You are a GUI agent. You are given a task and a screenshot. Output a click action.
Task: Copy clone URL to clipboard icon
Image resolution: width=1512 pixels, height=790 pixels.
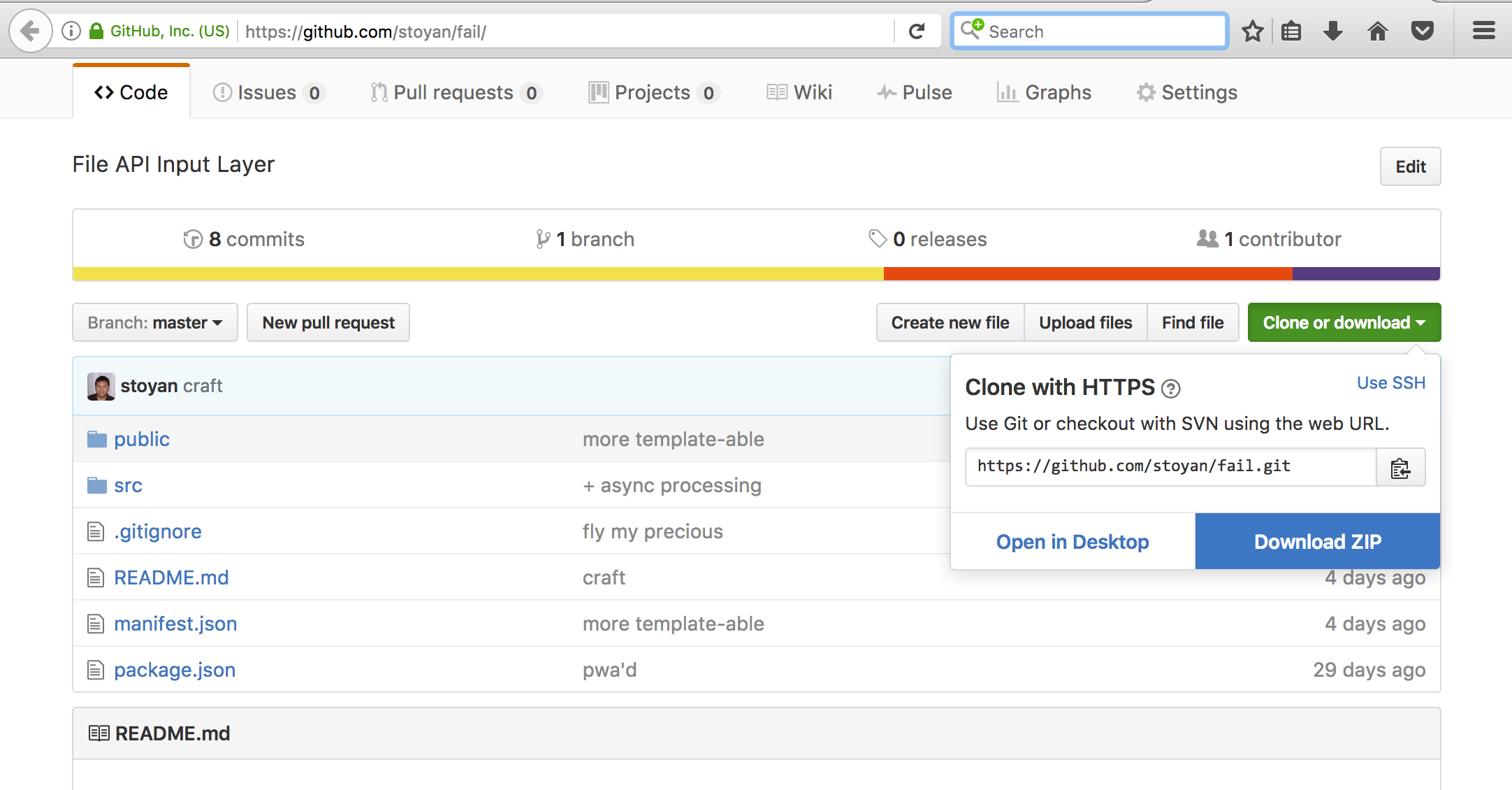[x=1400, y=468]
